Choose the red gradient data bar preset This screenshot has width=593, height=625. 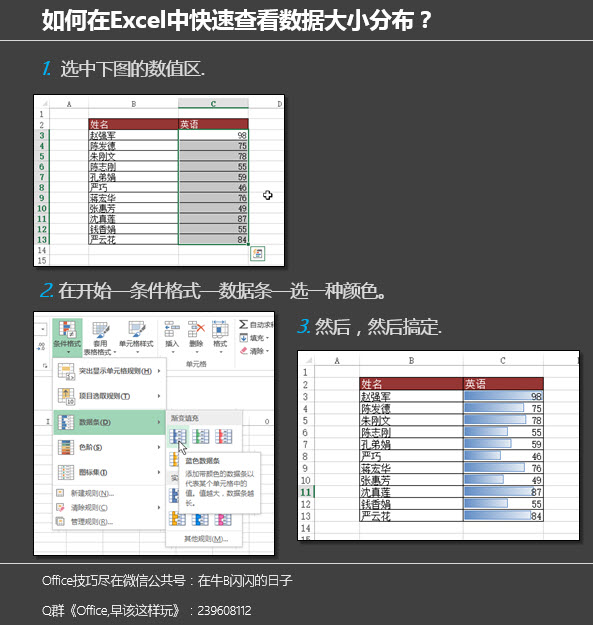tap(223, 436)
